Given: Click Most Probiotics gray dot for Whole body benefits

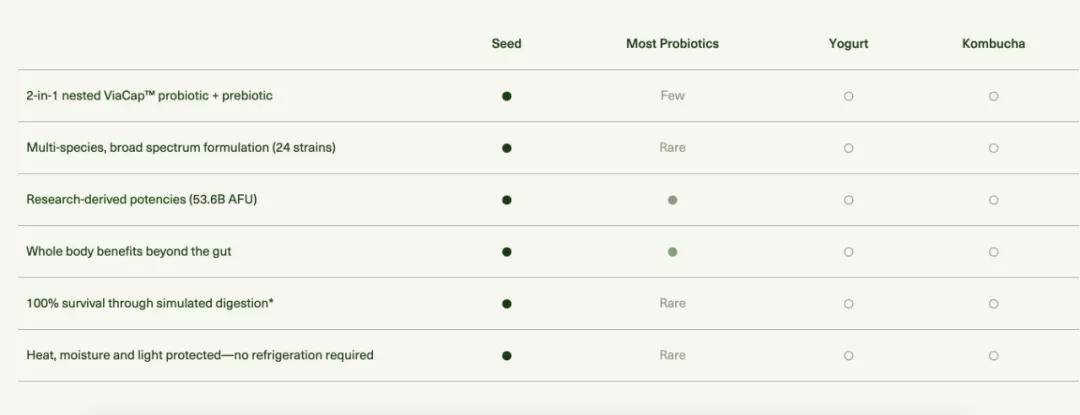Looking at the screenshot, I should coord(673,252).
